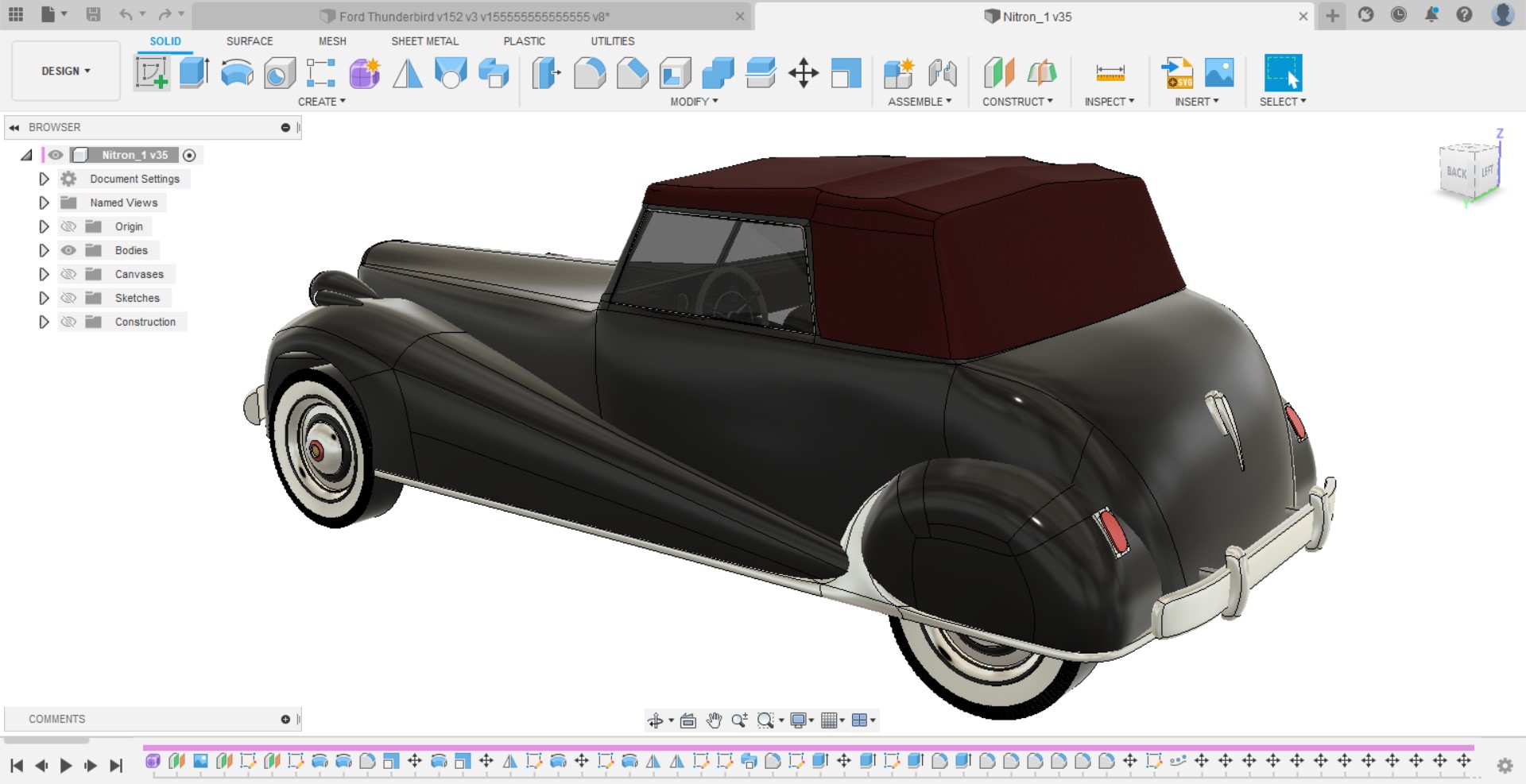Show the Canvases folder
Screen dimensions: 1526x784
click(69, 274)
